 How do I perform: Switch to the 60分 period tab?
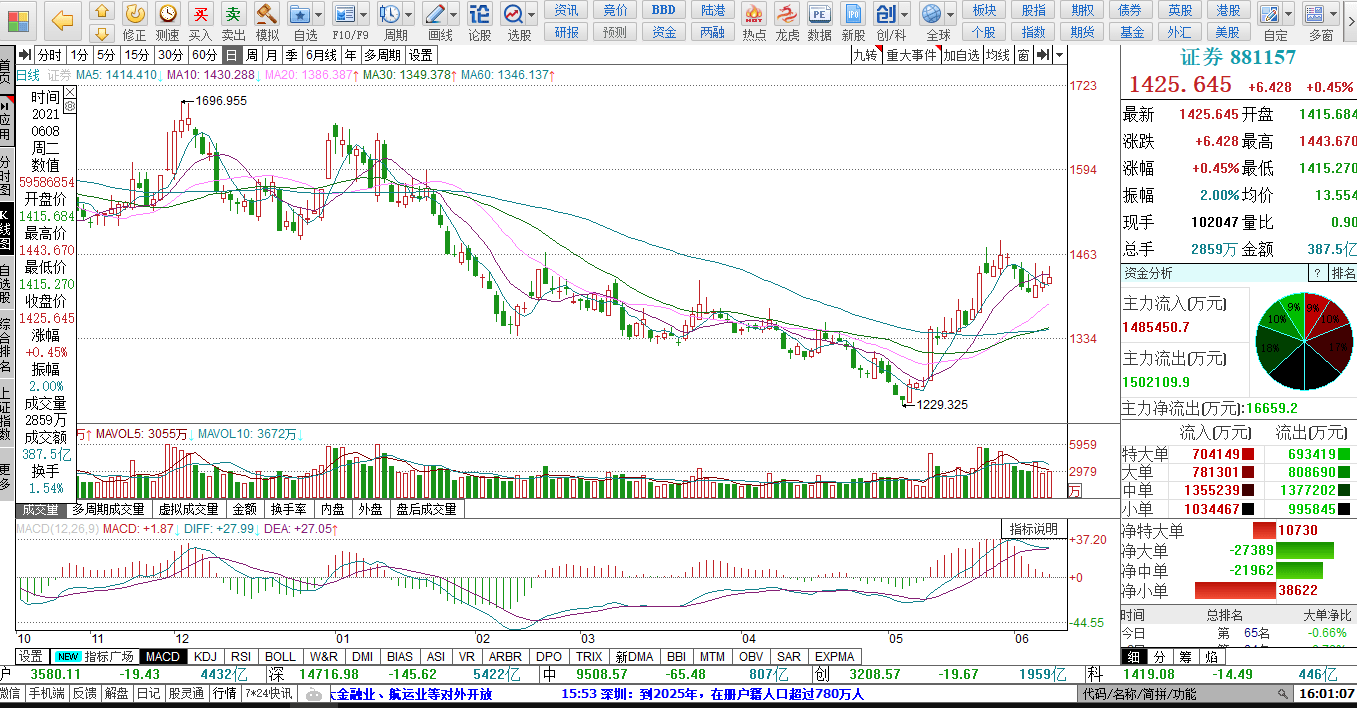(x=204, y=55)
